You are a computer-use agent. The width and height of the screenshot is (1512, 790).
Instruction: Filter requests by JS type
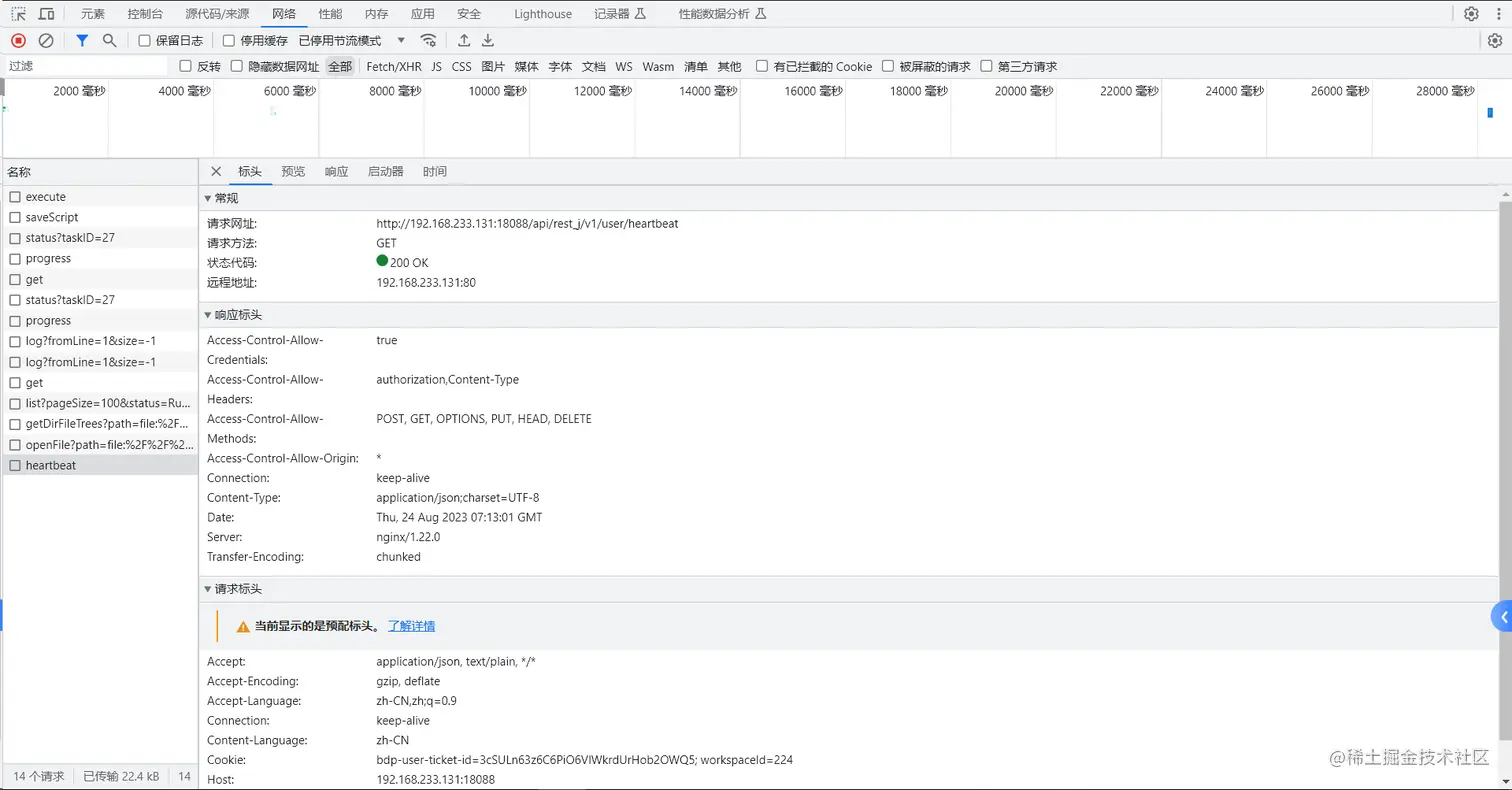point(436,66)
